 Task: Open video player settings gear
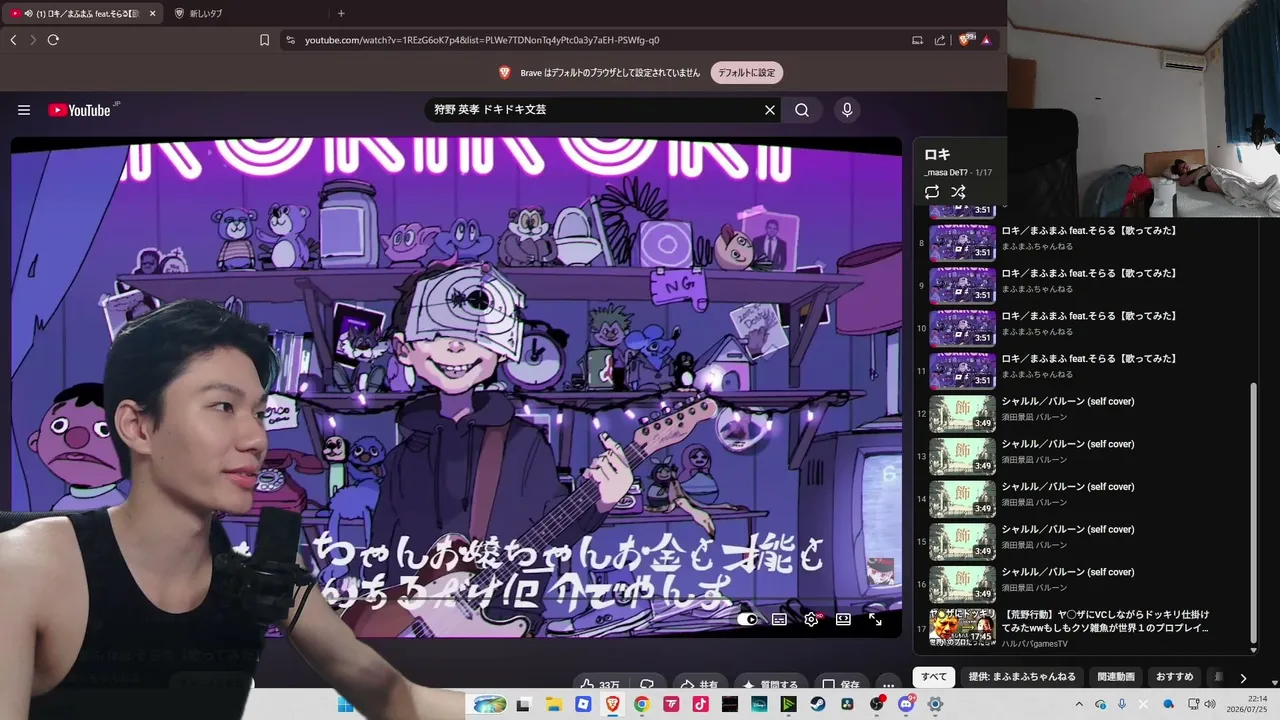811,619
